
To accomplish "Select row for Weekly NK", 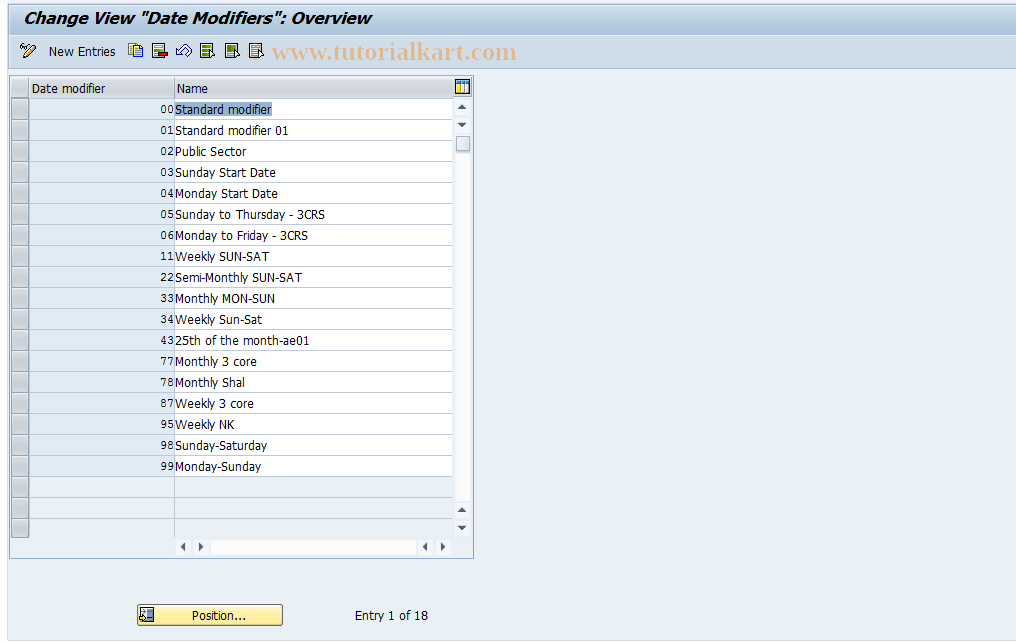I will tap(20, 424).
